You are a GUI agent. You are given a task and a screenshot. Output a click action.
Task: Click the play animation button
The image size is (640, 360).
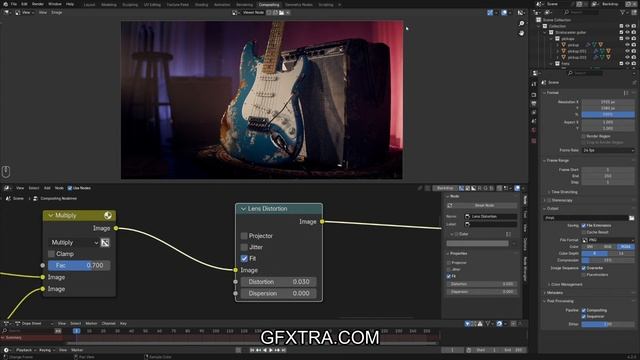point(271,350)
